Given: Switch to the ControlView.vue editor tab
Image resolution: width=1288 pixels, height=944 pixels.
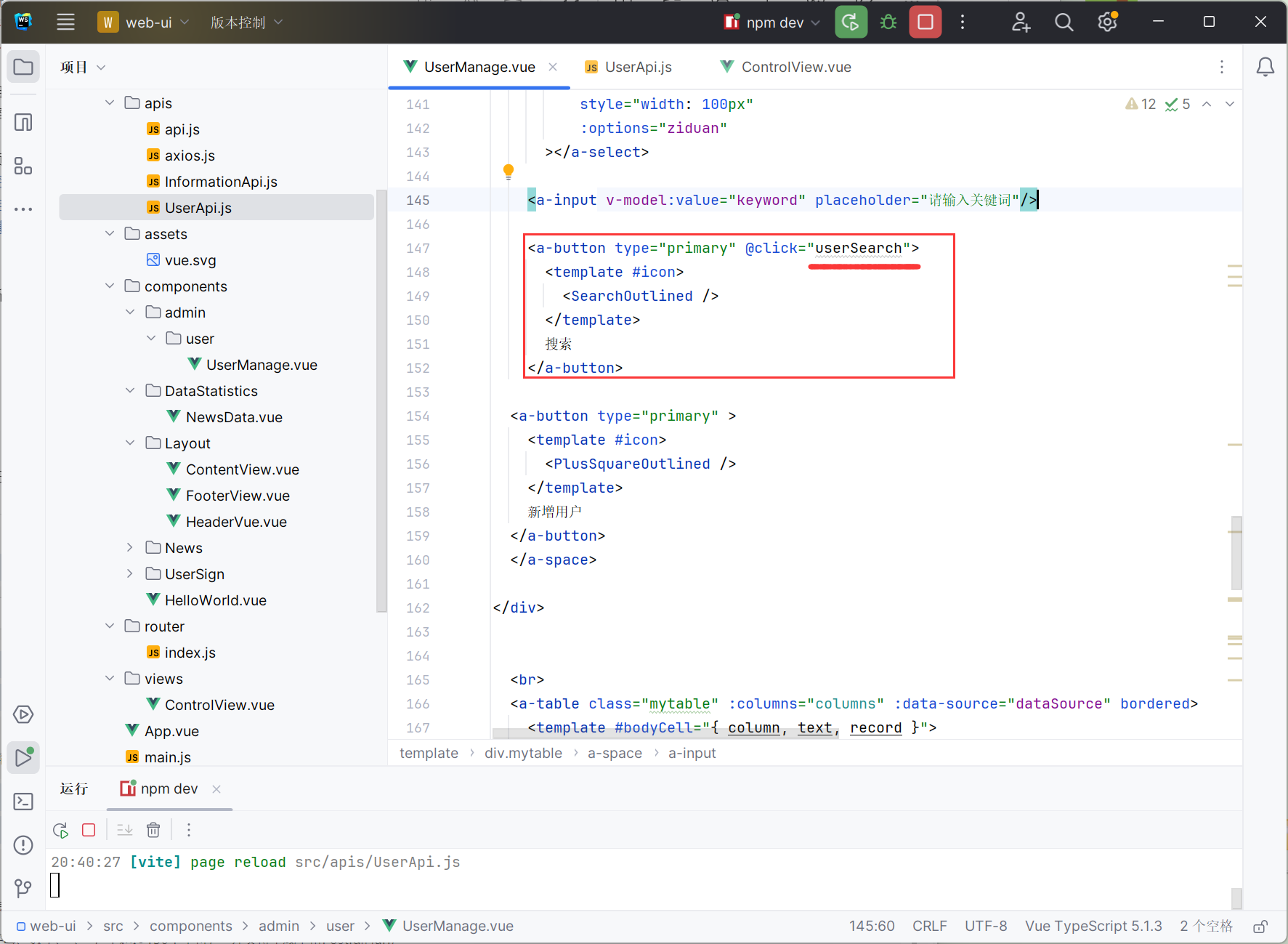Looking at the screenshot, I should pos(786,67).
